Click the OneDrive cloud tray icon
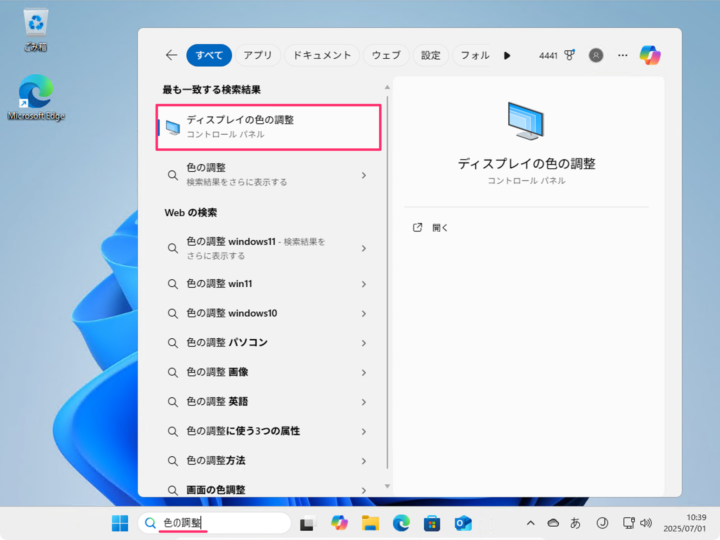This screenshot has width=720, height=540. pyautogui.click(x=553, y=523)
